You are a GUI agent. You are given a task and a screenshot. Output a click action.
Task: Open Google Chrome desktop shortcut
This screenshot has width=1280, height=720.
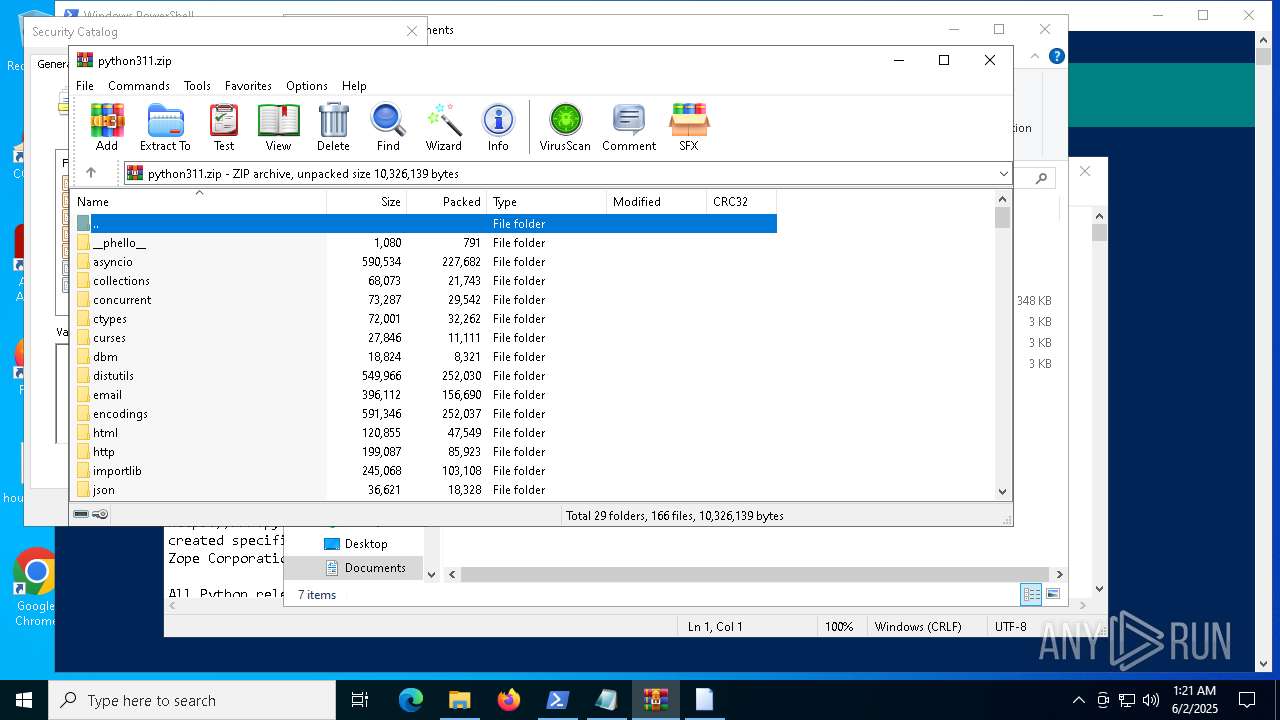pos(35,586)
